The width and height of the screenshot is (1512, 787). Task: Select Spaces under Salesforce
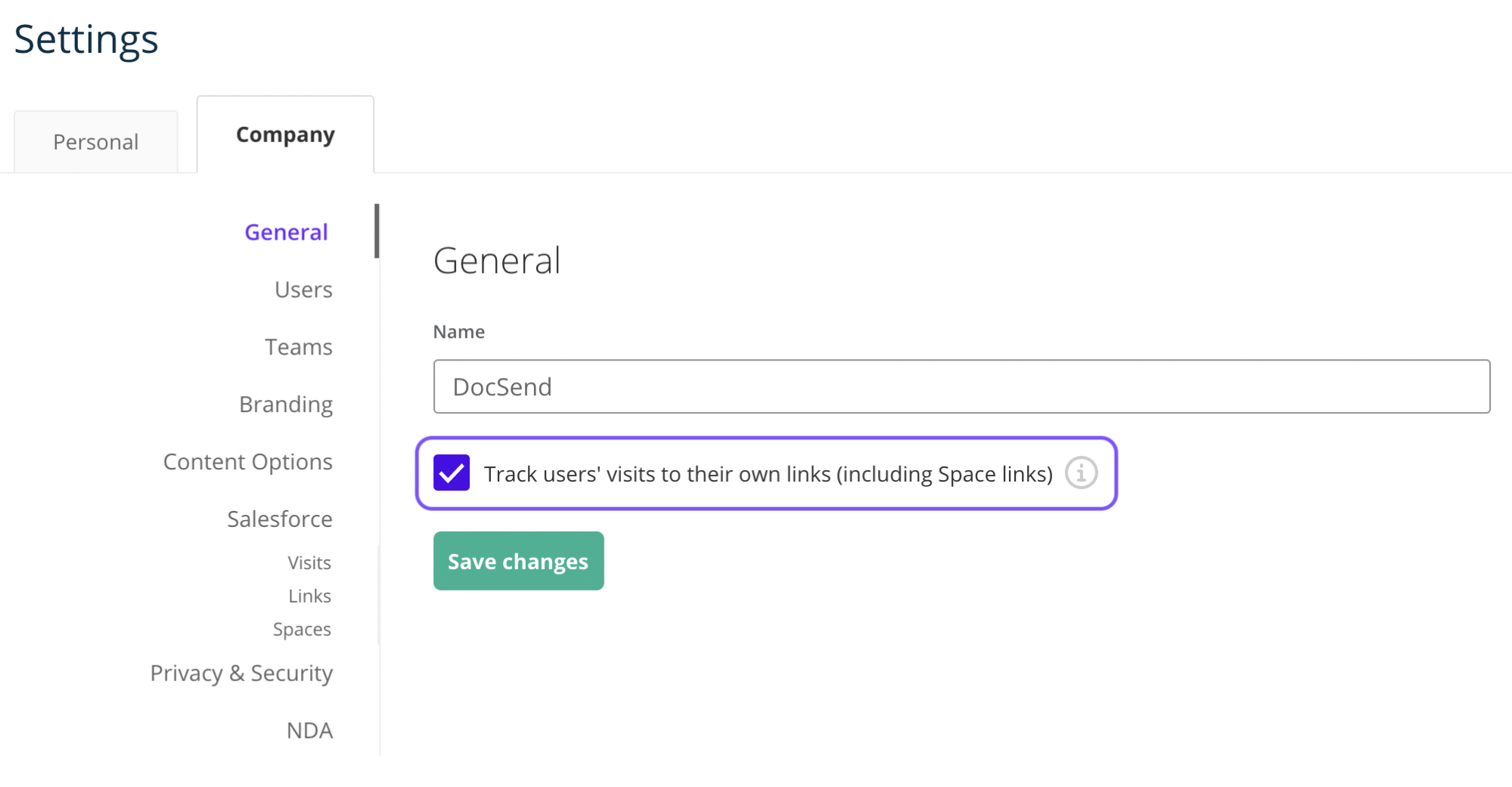point(302,630)
